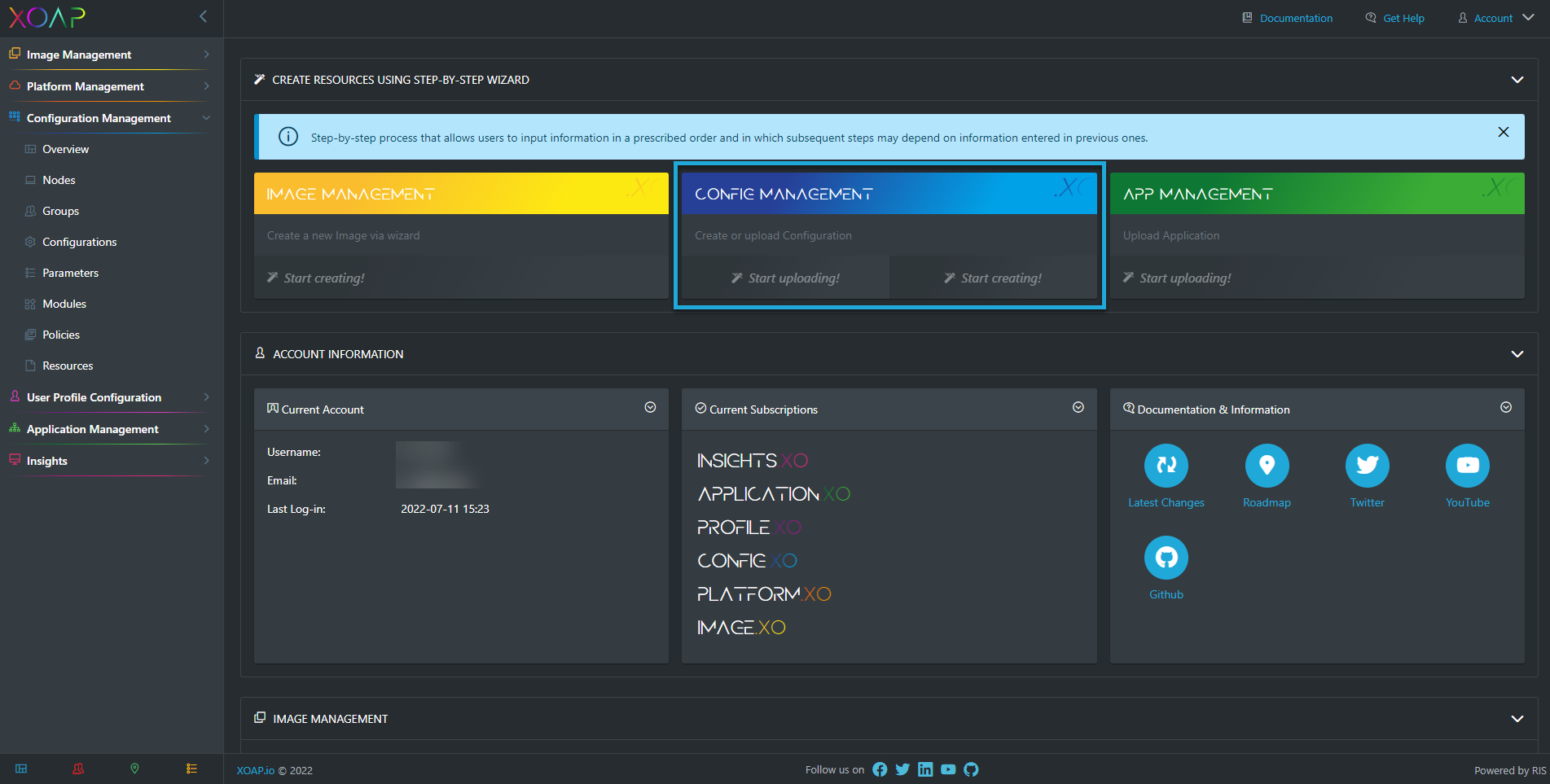Open the Get Help link
1550x784 pixels.
1403,18
